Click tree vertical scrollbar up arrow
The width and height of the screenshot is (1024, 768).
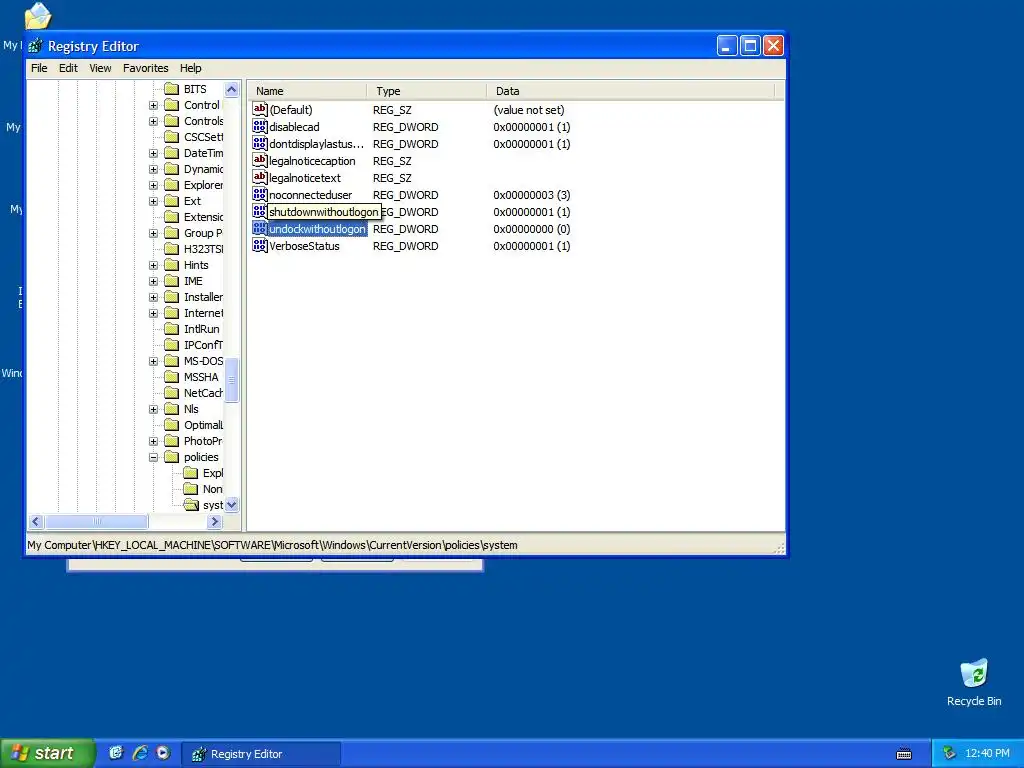[x=232, y=89]
